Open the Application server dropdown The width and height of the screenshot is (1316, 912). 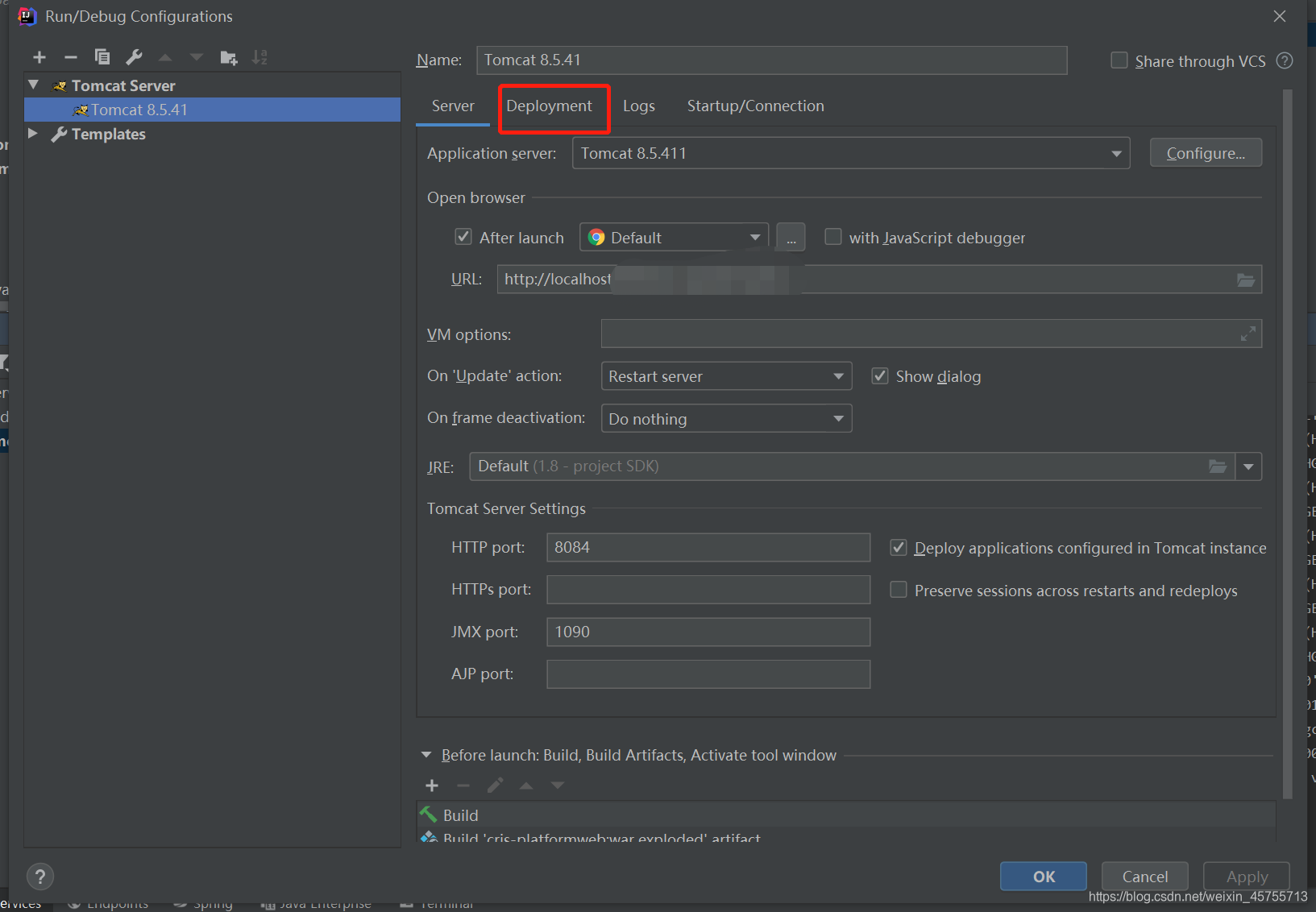pos(851,153)
